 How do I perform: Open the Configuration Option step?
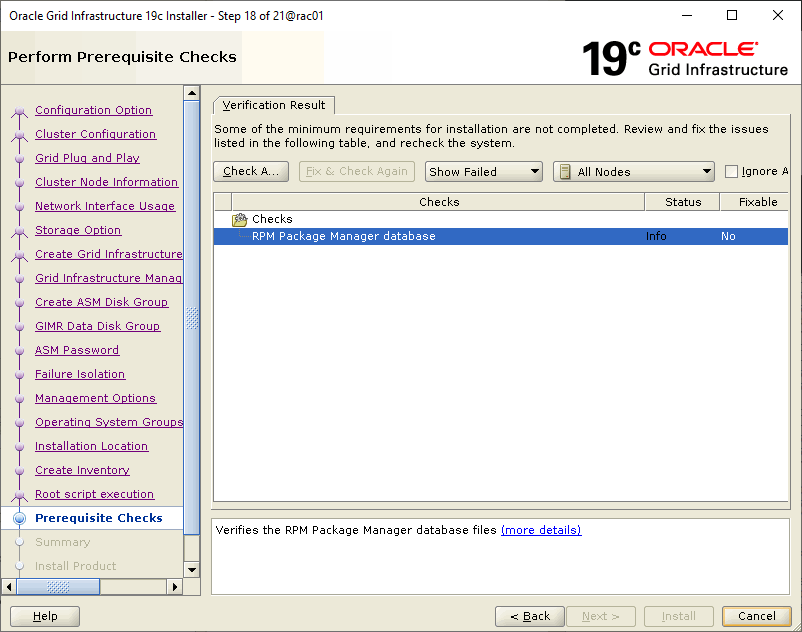click(94, 110)
